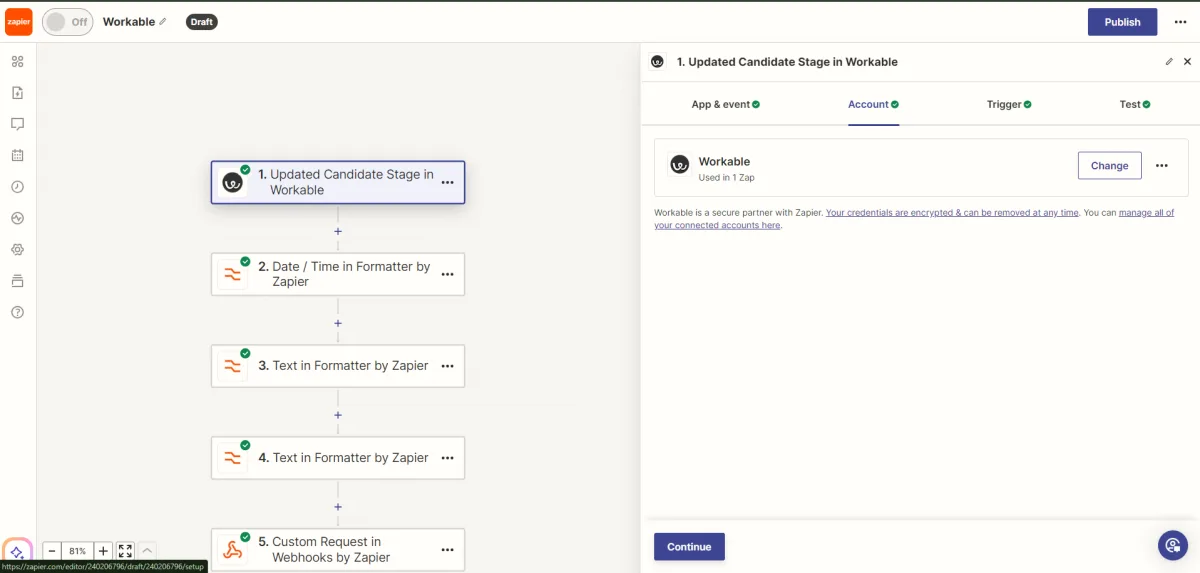This screenshot has width=1200, height=573.
Task: Edit the Workable Zap name pencil
Action: pyautogui.click(x=163, y=22)
